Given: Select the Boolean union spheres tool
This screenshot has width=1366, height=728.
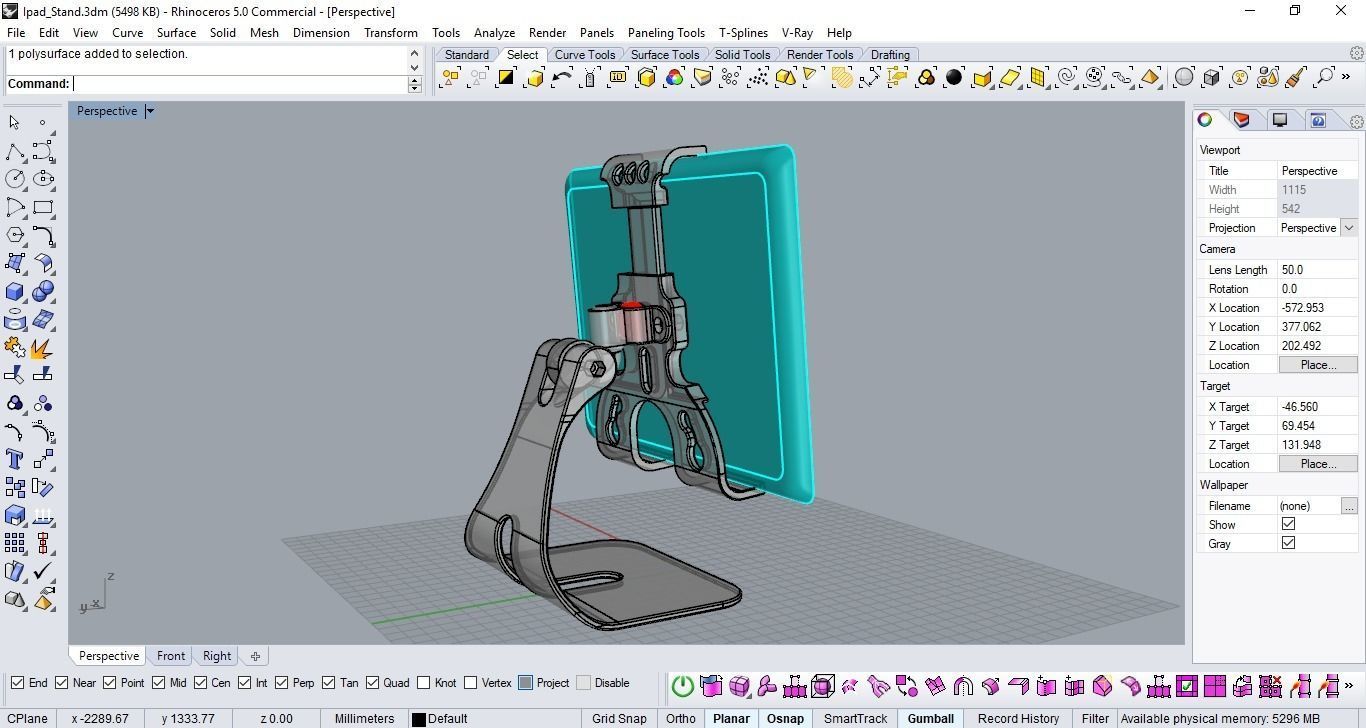Looking at the screenshot, I should tap(43, 291).
